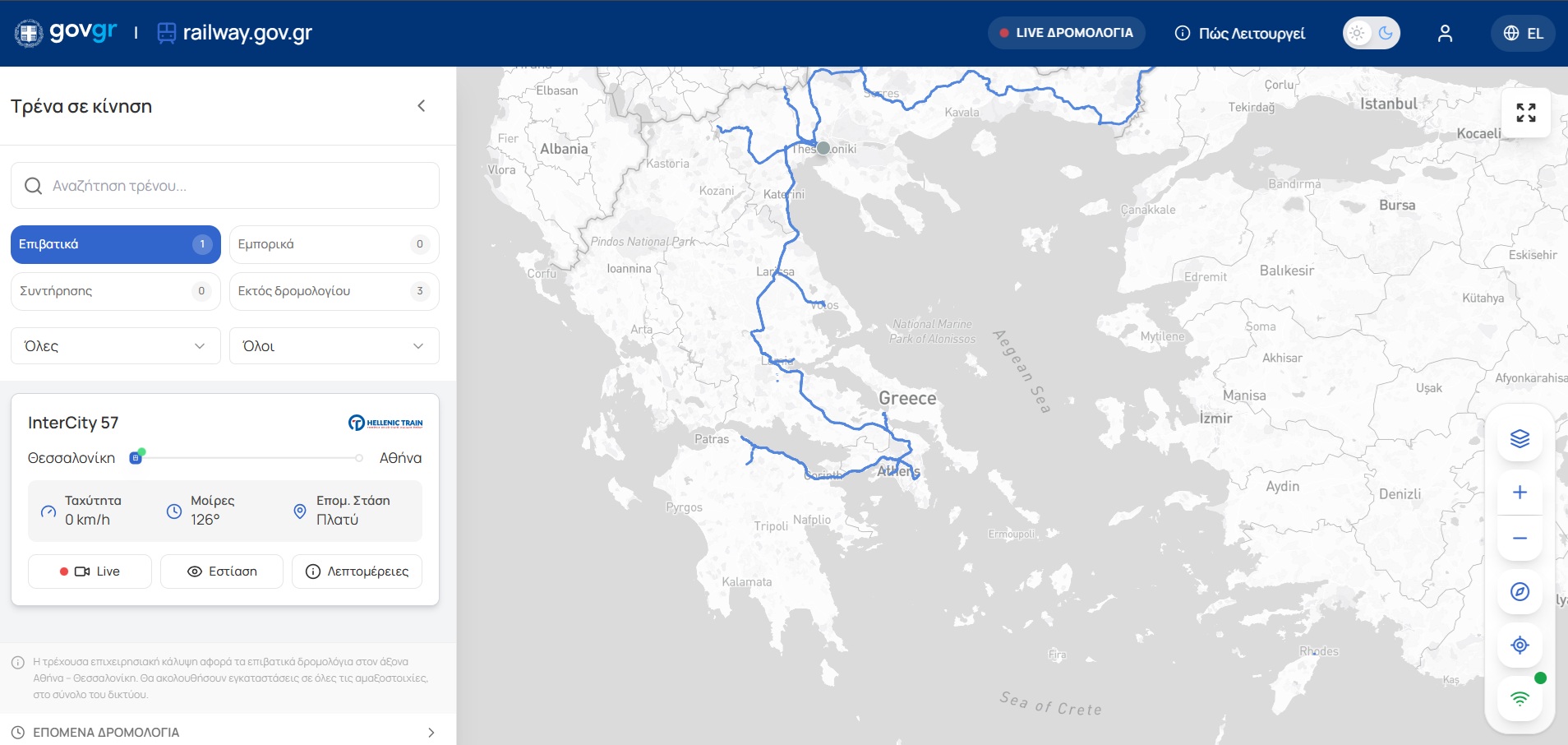Click the green Wi-Fi connection status icon

pyautogui.click(x=1520, y=699)
